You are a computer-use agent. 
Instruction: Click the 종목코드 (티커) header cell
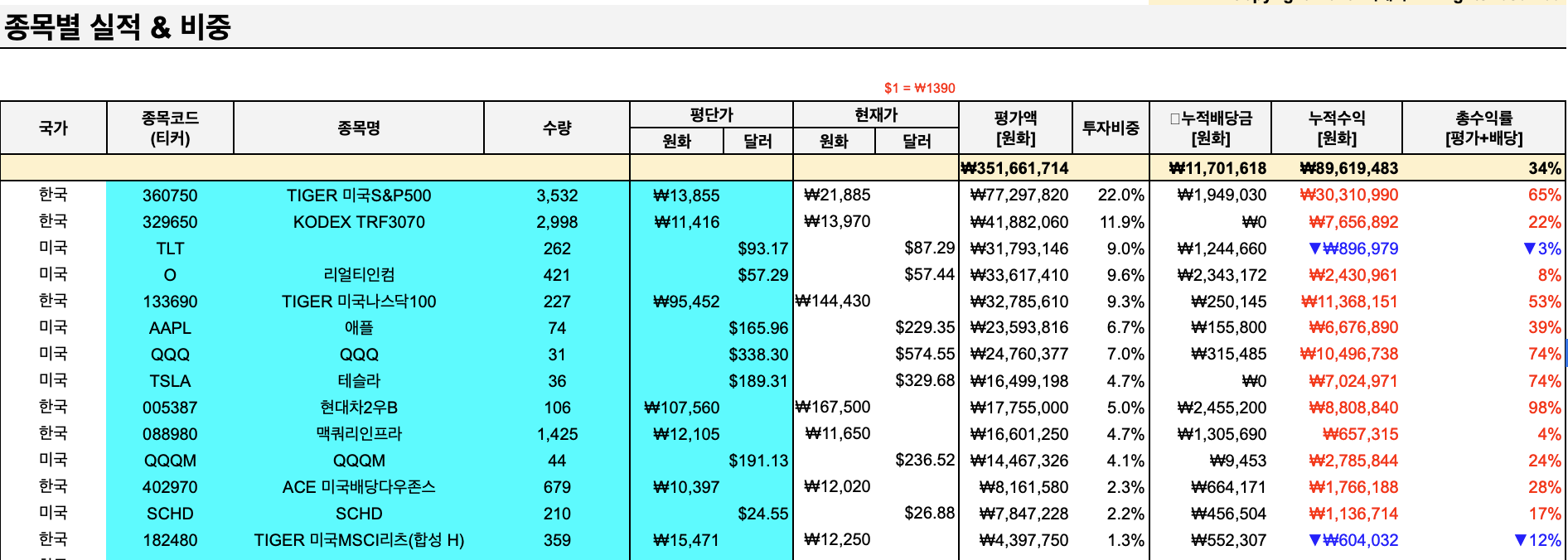170,128
